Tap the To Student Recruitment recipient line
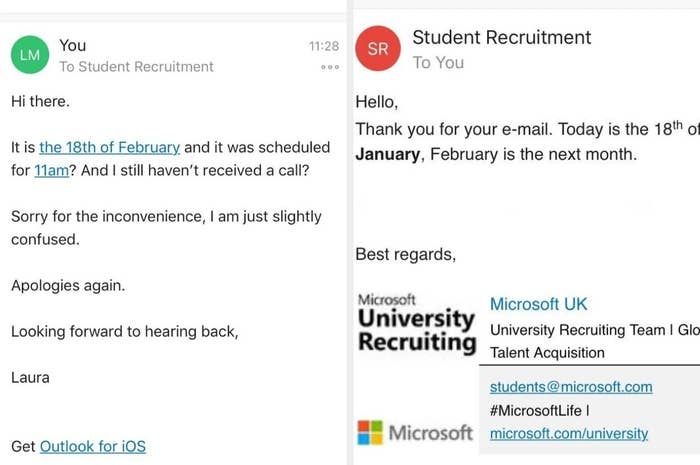The image size is (700, 465). click(x=136, y=66)
